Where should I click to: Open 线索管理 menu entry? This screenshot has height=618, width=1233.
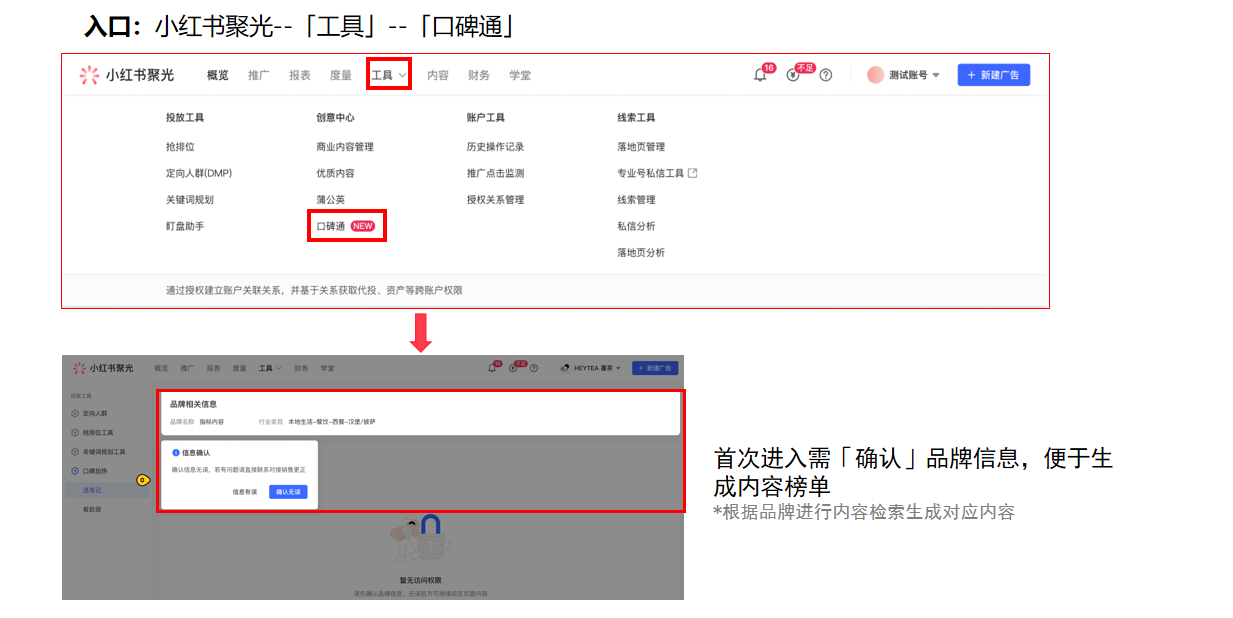pos(636,199)
